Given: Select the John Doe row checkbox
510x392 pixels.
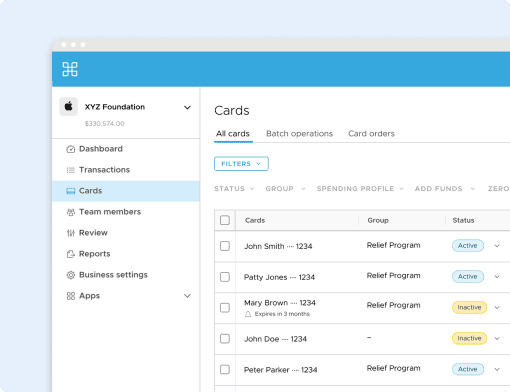Looking at the screenshot, I should [225, 339].
